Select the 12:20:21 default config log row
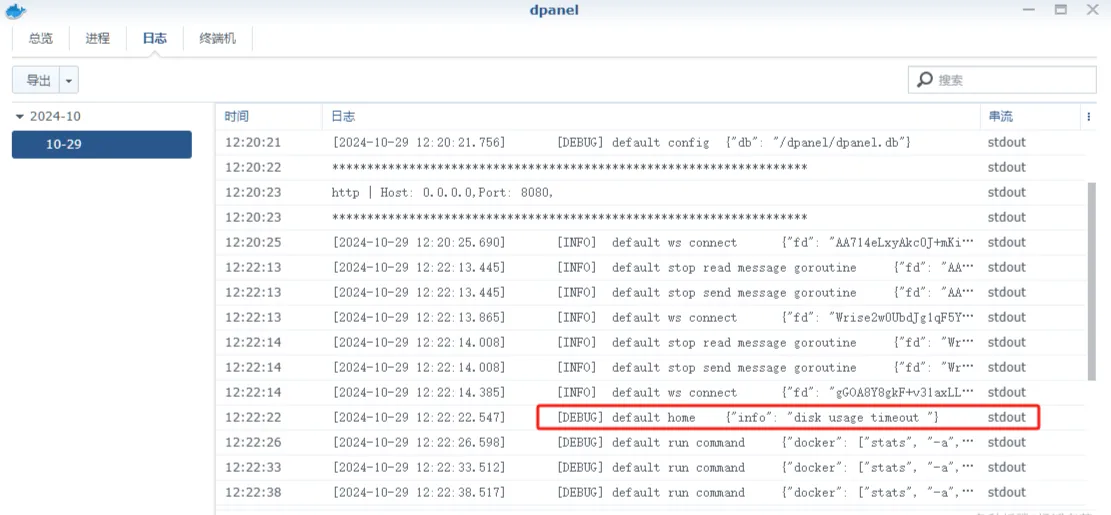 (650, 142)
